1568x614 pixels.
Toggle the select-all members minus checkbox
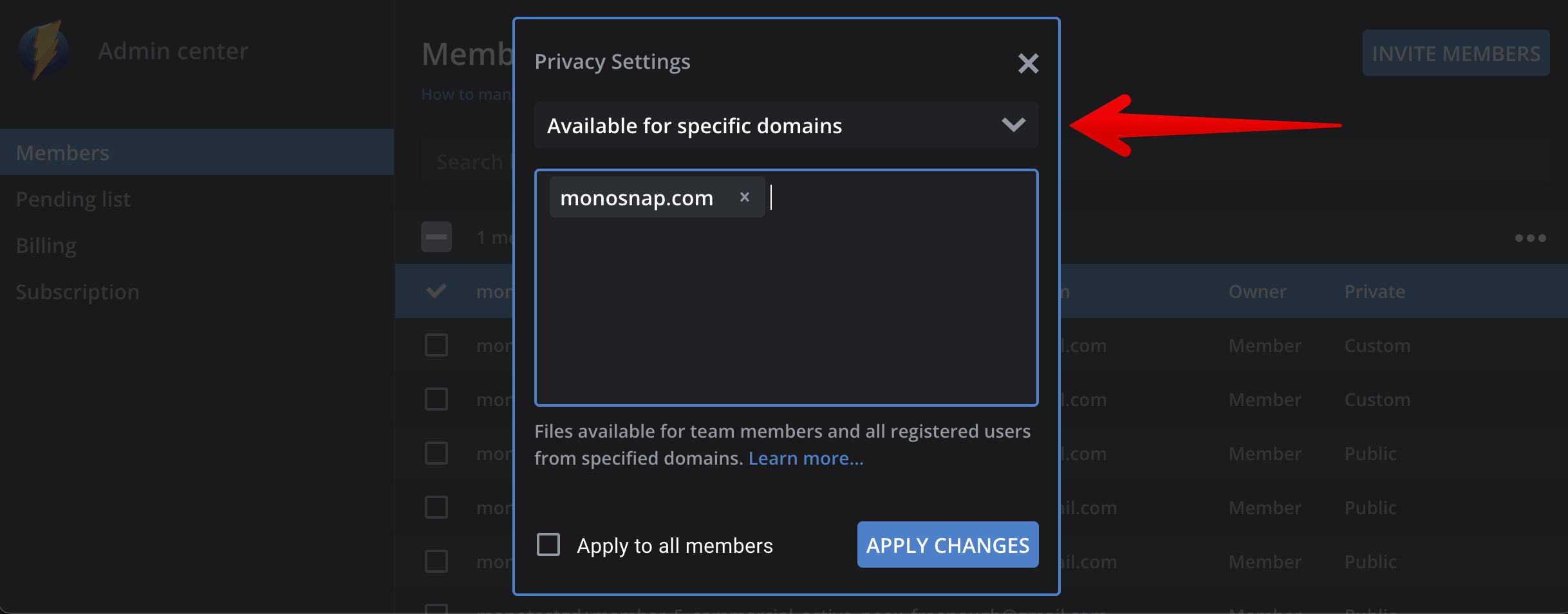pyautogui.click(x=436, y=237)
